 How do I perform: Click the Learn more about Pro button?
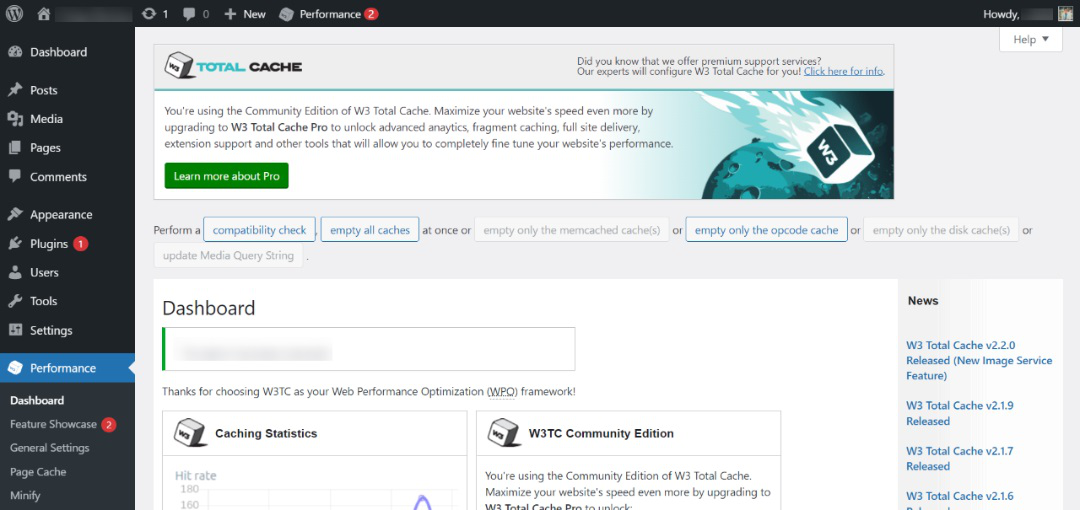point(227,176)
